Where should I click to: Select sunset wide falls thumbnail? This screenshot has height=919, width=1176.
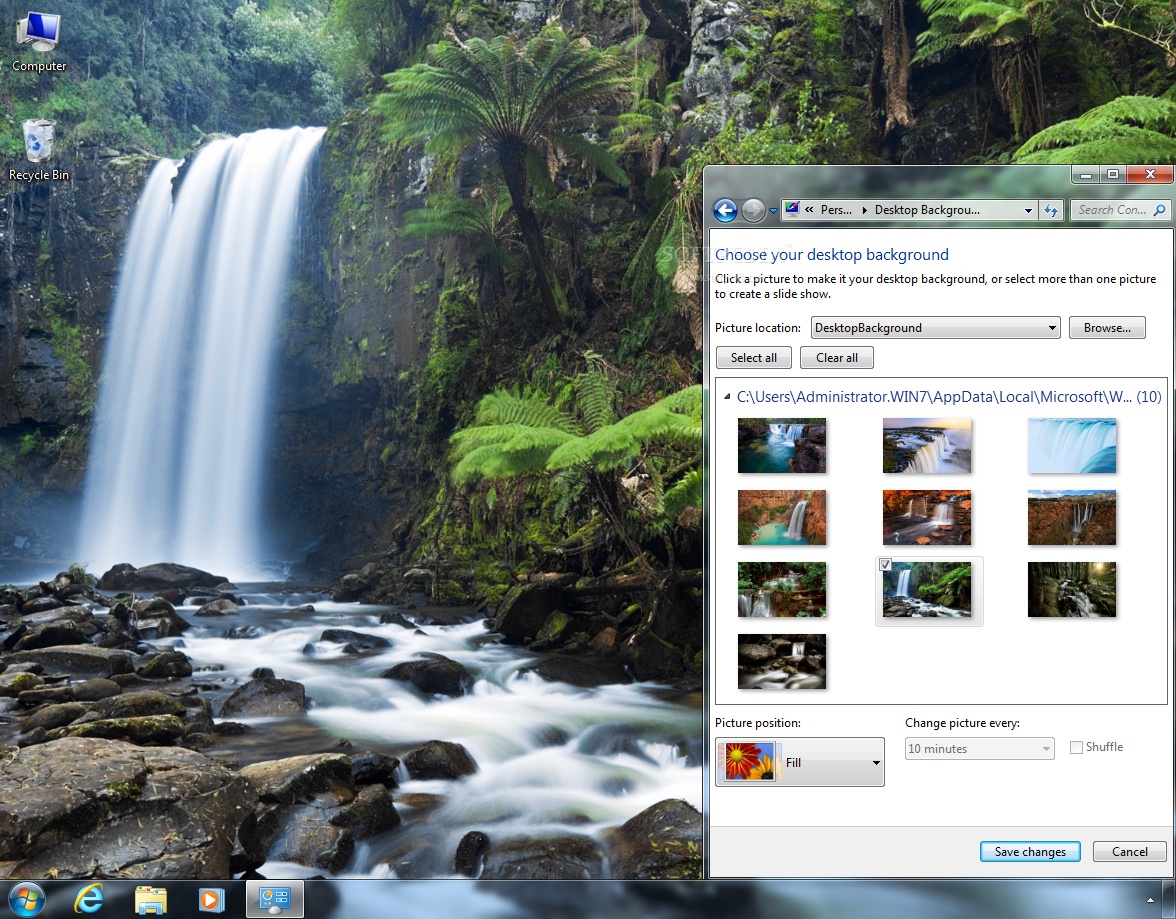tap(927, 446)
